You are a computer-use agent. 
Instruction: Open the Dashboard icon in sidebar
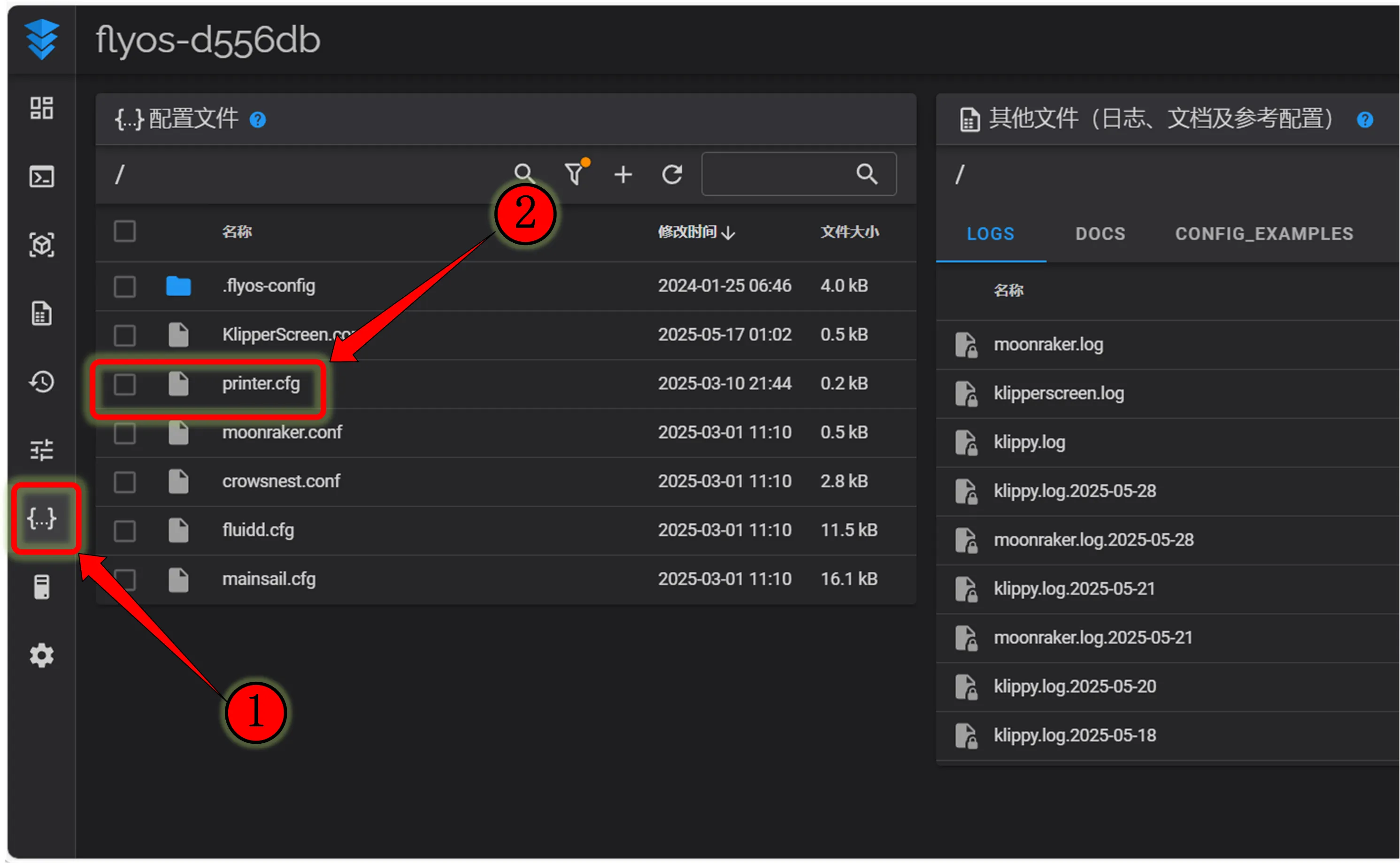(x=42, y=108)
